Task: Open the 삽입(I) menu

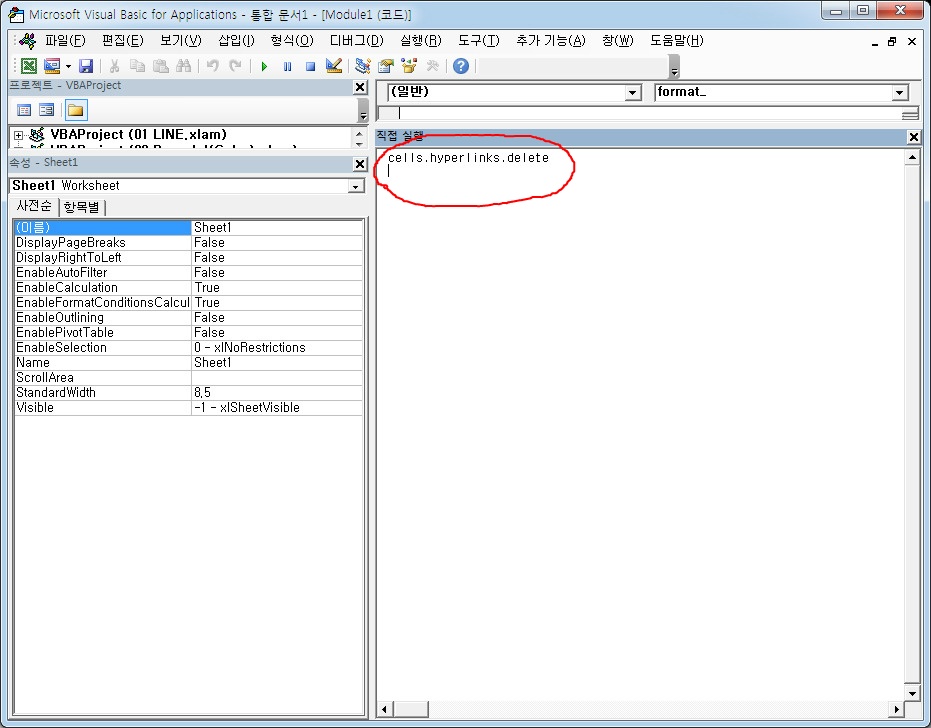Action: tap(236, 40)
